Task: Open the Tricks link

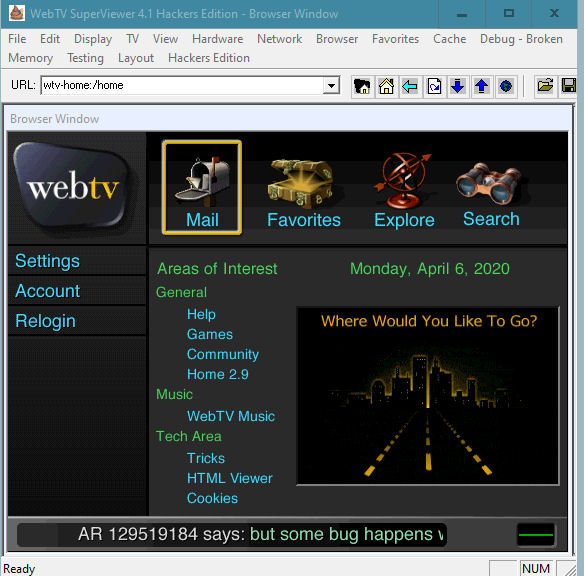Action: point(206,458)
